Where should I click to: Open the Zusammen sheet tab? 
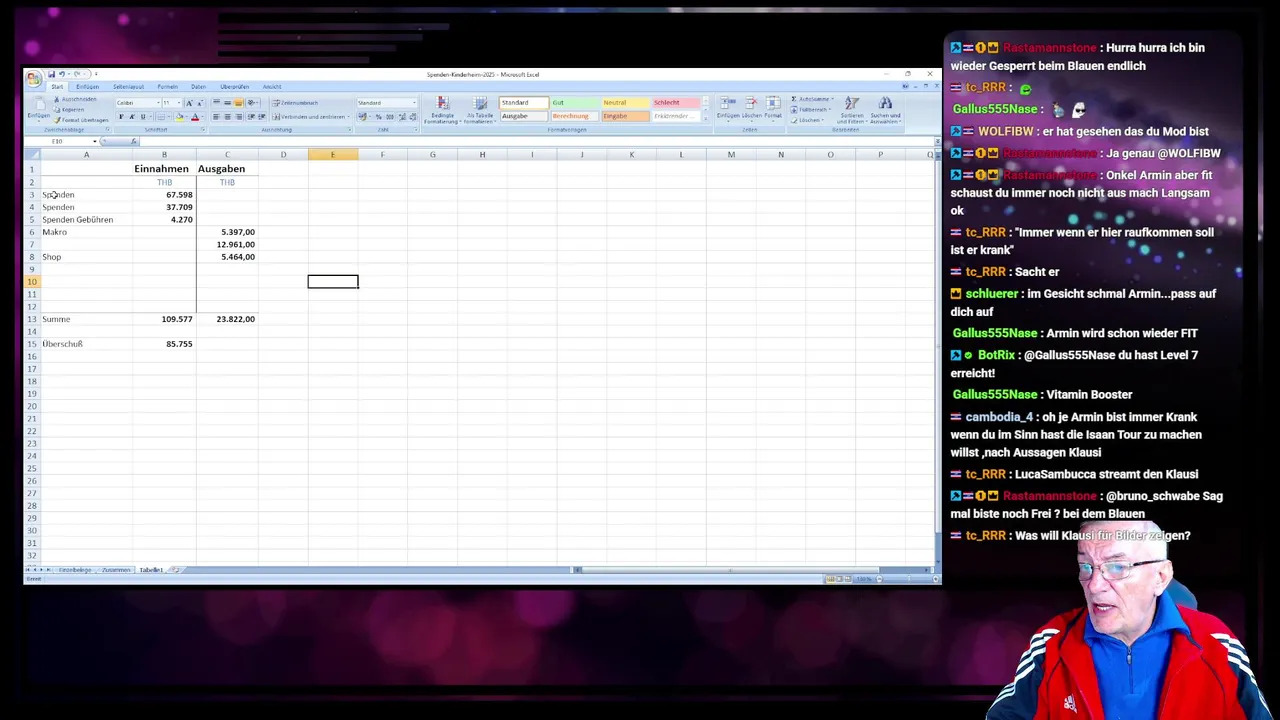[116, 570]
